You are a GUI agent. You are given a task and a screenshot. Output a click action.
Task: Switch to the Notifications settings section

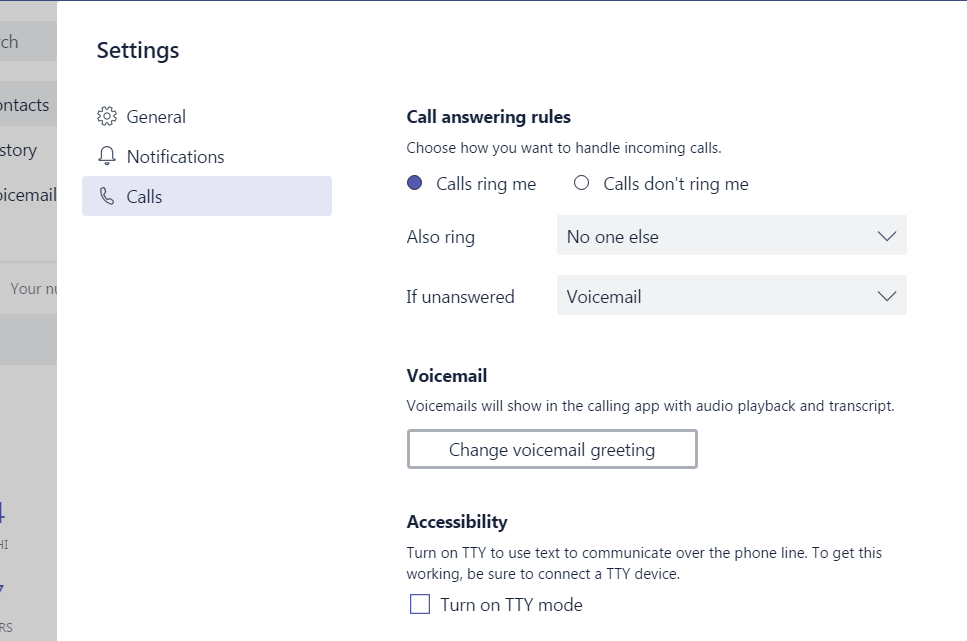[x=175, y=156]
